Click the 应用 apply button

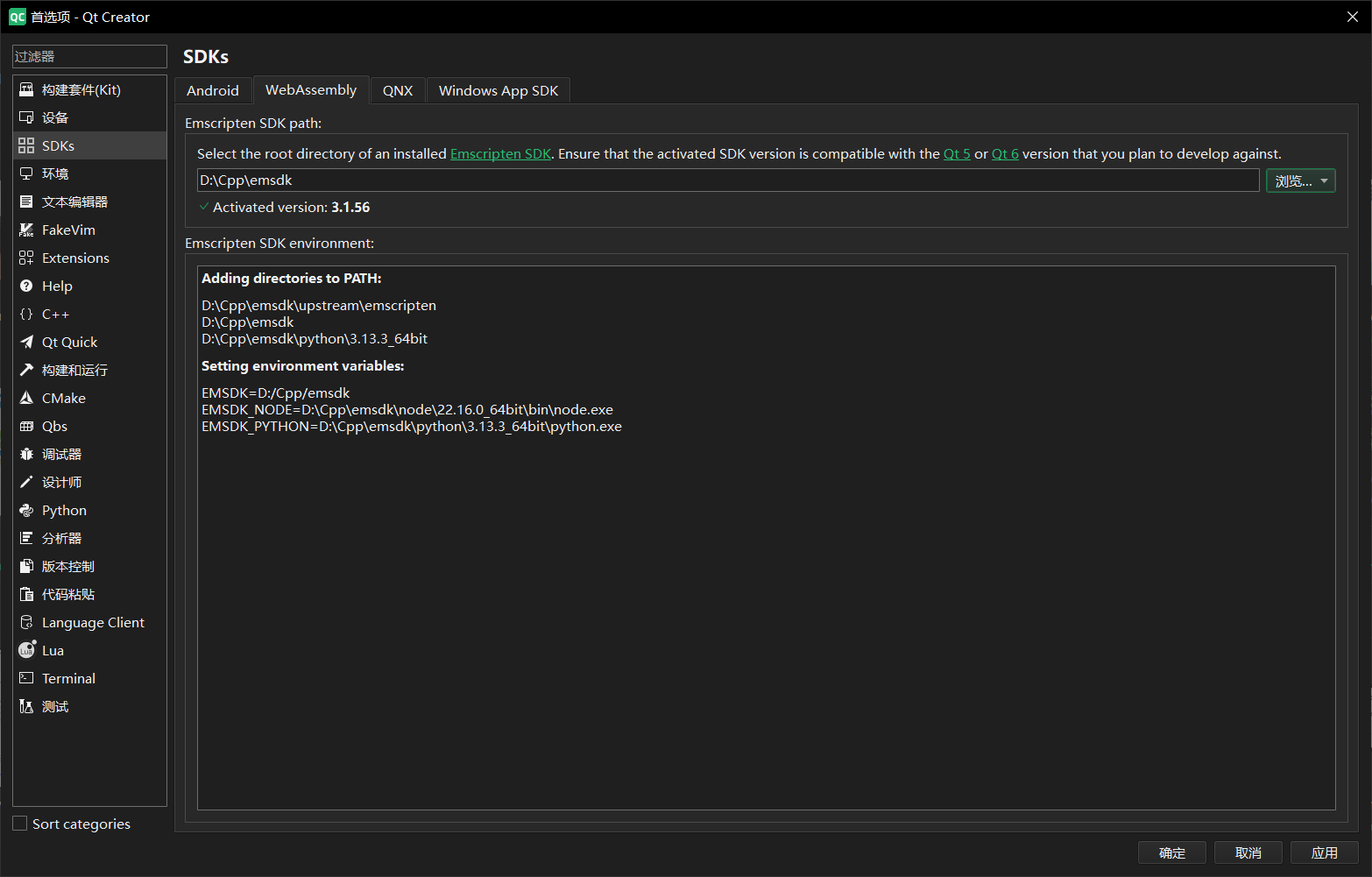(x=1325, y=852)
